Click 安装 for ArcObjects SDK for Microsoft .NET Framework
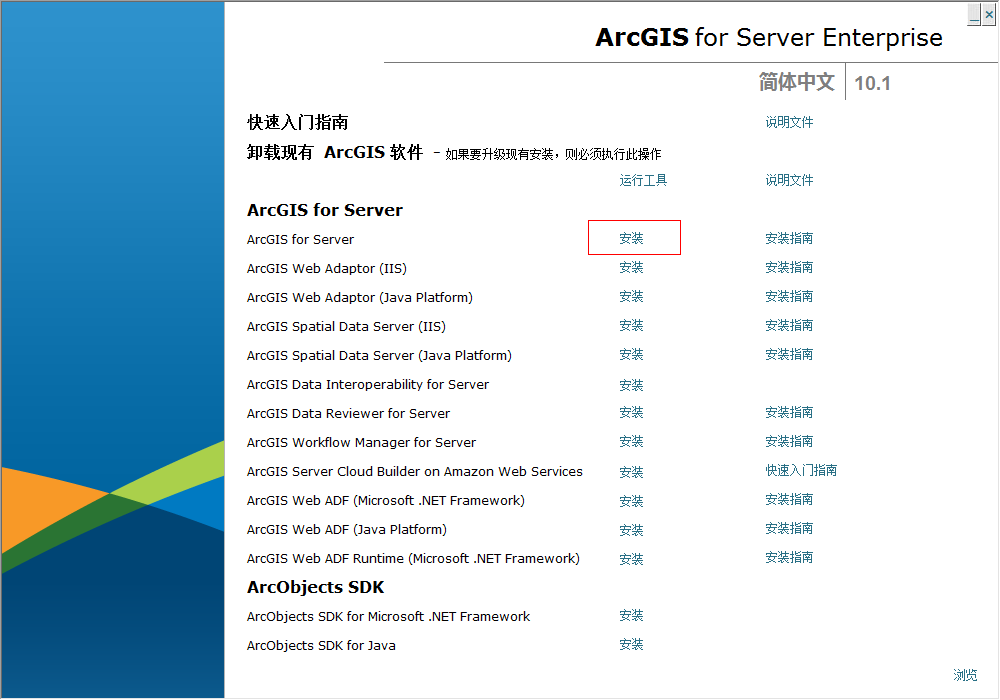The height and width of the screenshot is (700, 1000). [x=631, y=616]
